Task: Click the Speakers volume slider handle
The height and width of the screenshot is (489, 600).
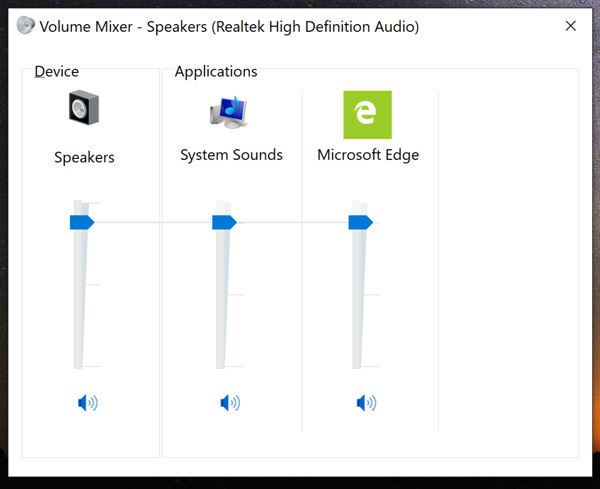Action: tap(81, 222)
